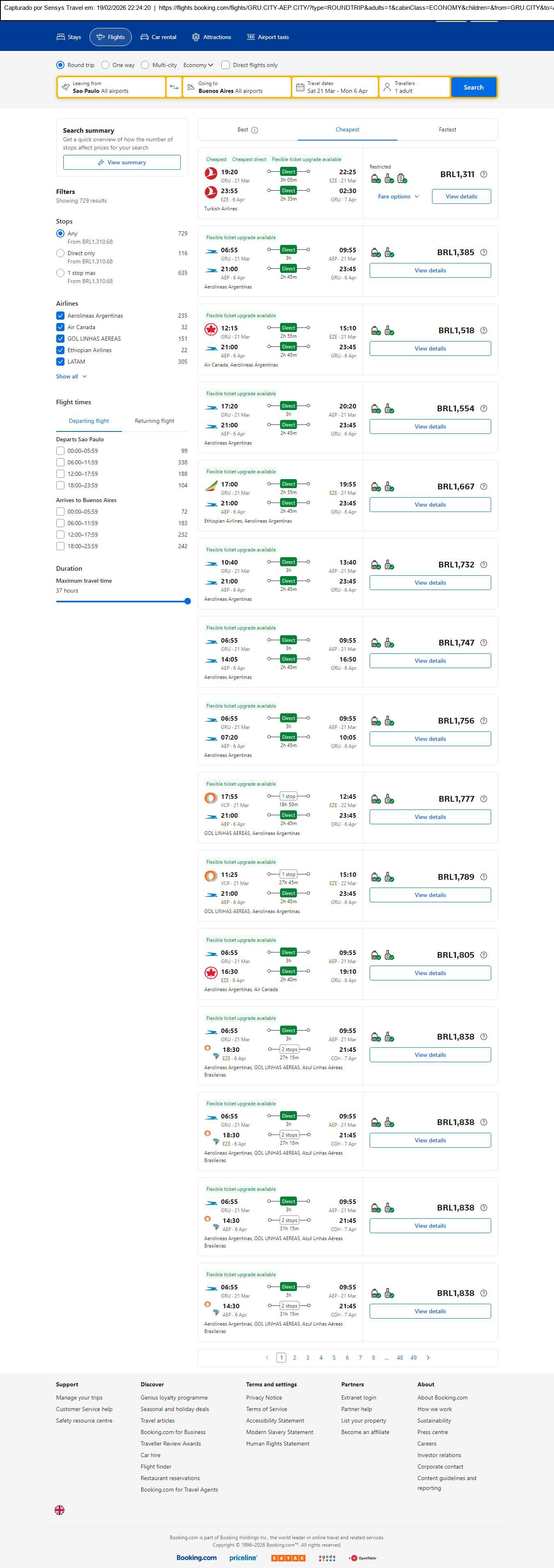The height and width of the screenshot is (1568, 554).
Task: Enable the Direct flights only checkbox
Action: pos(225,65)
